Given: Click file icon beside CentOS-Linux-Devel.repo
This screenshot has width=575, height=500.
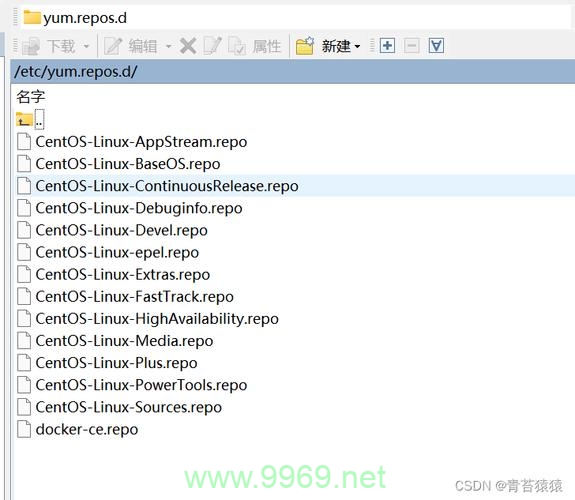Looking at the screenshot, I should pos(24,230).
